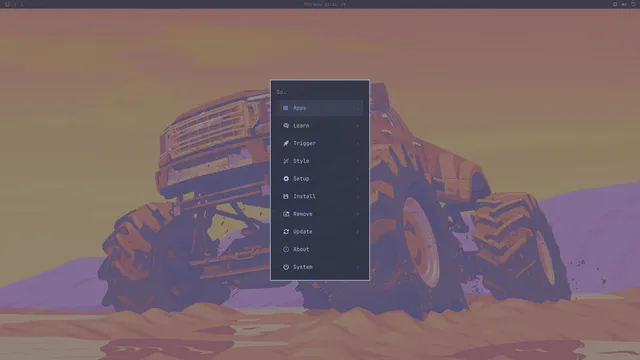Click the Learn chat-bubble icon
640x360 pixels.
(286, 126)
